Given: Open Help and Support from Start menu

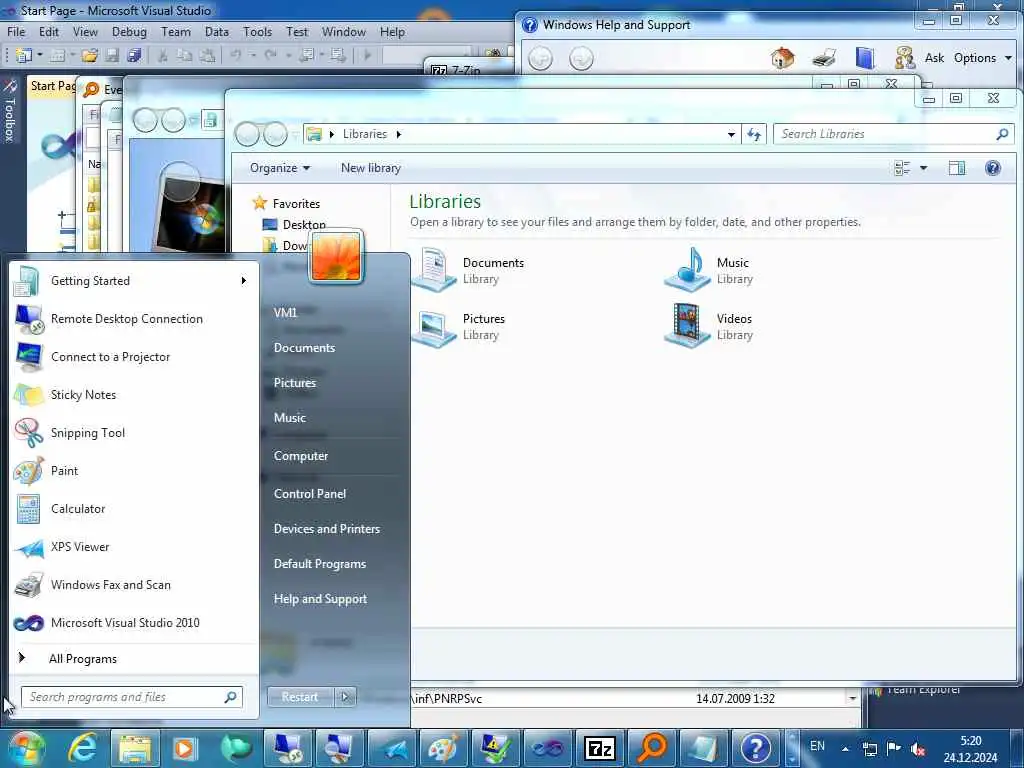Looking at the screenshot, I should tap(320, 599).
